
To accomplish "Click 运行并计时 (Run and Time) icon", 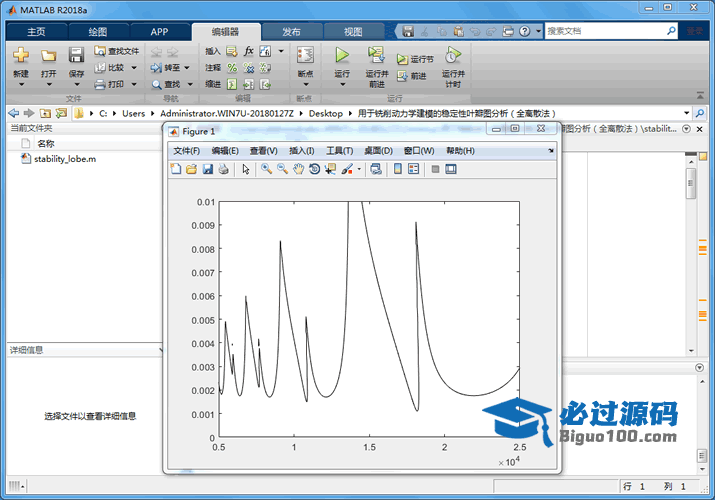I will click(453, 55).
